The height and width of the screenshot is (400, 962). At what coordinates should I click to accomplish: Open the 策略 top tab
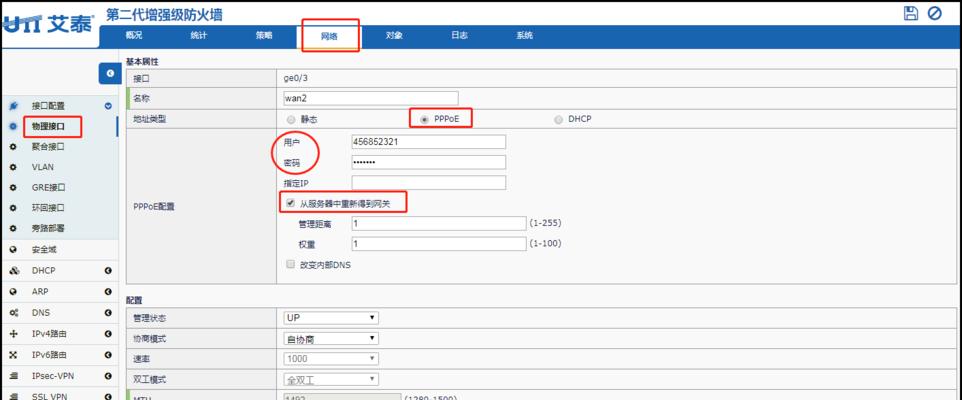pyautogui.click(x=264, y=36)
